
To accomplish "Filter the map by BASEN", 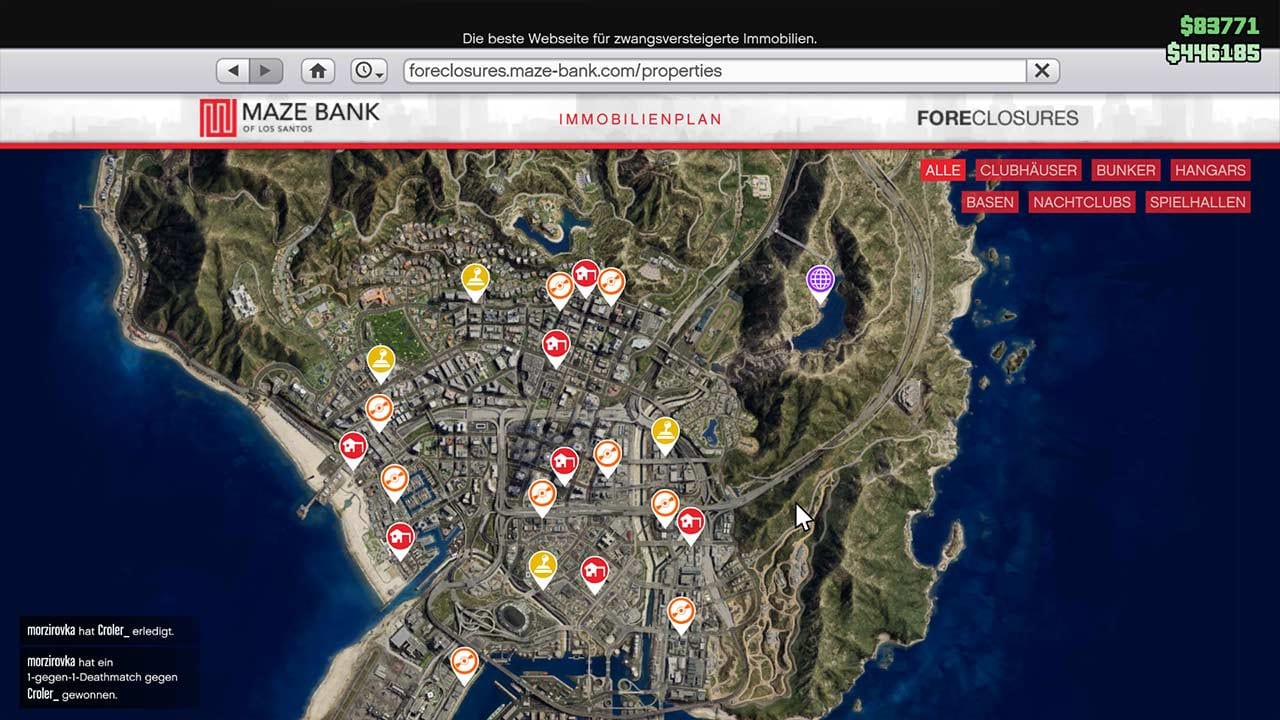I will [x=990, y=202].
